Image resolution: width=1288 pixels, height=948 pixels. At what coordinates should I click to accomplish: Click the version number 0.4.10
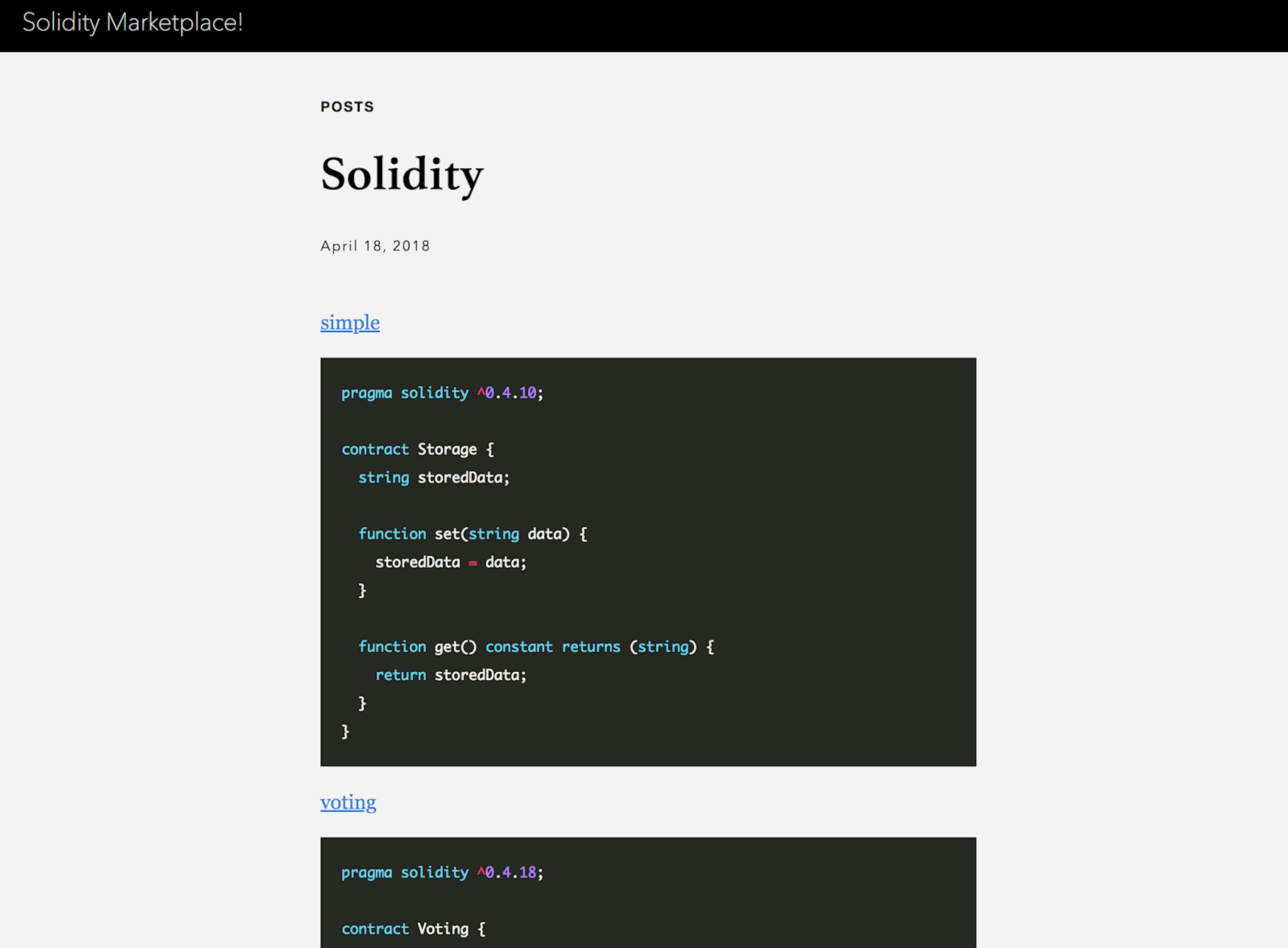tap(510, 393)
